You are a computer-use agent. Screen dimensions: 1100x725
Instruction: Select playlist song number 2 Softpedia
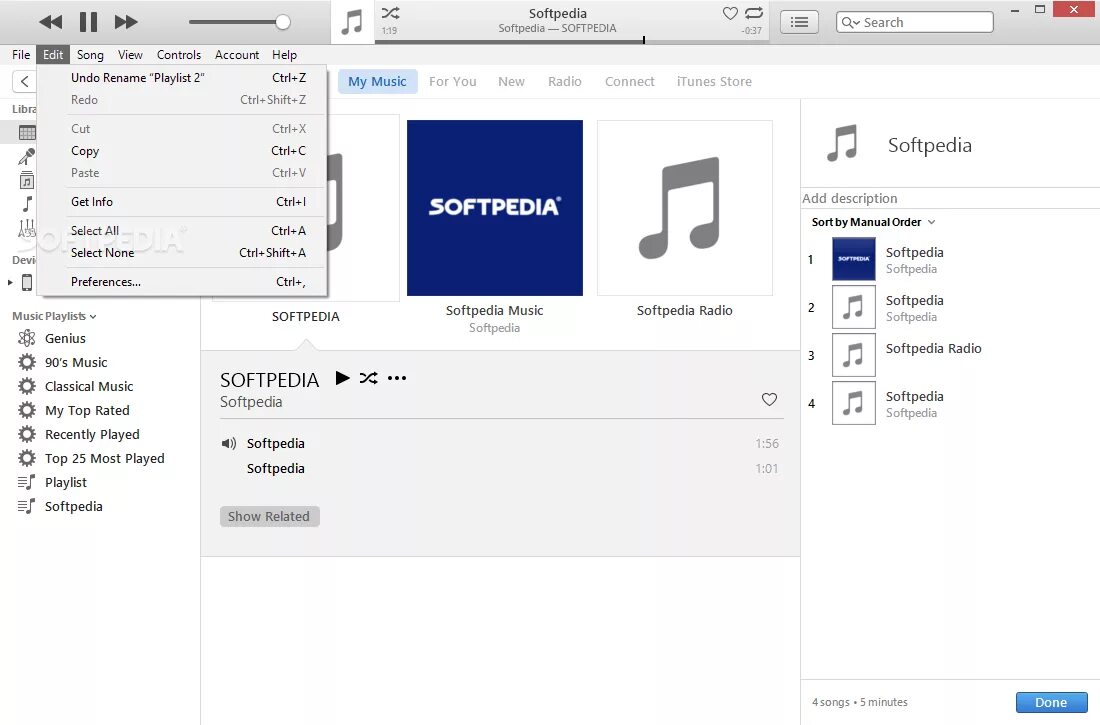pyautogui.click(x=950, y=307)
